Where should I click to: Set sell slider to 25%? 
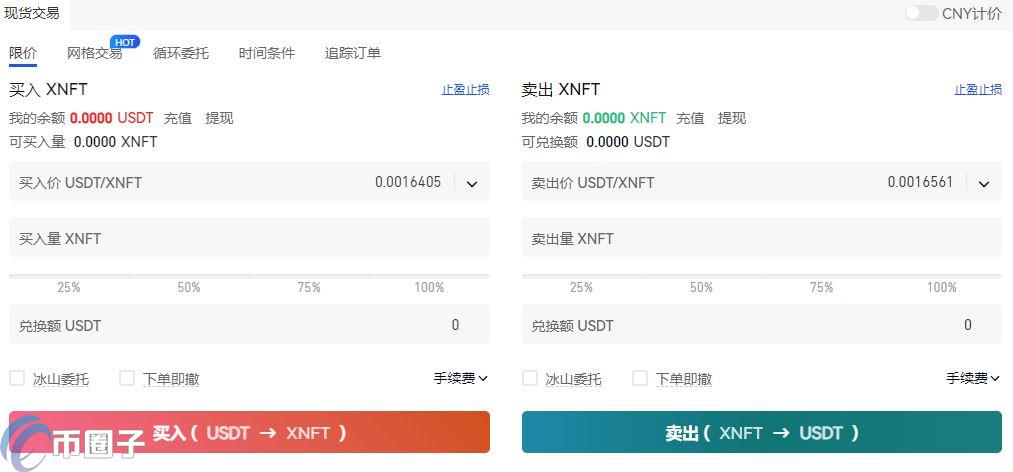click(581, 287)
